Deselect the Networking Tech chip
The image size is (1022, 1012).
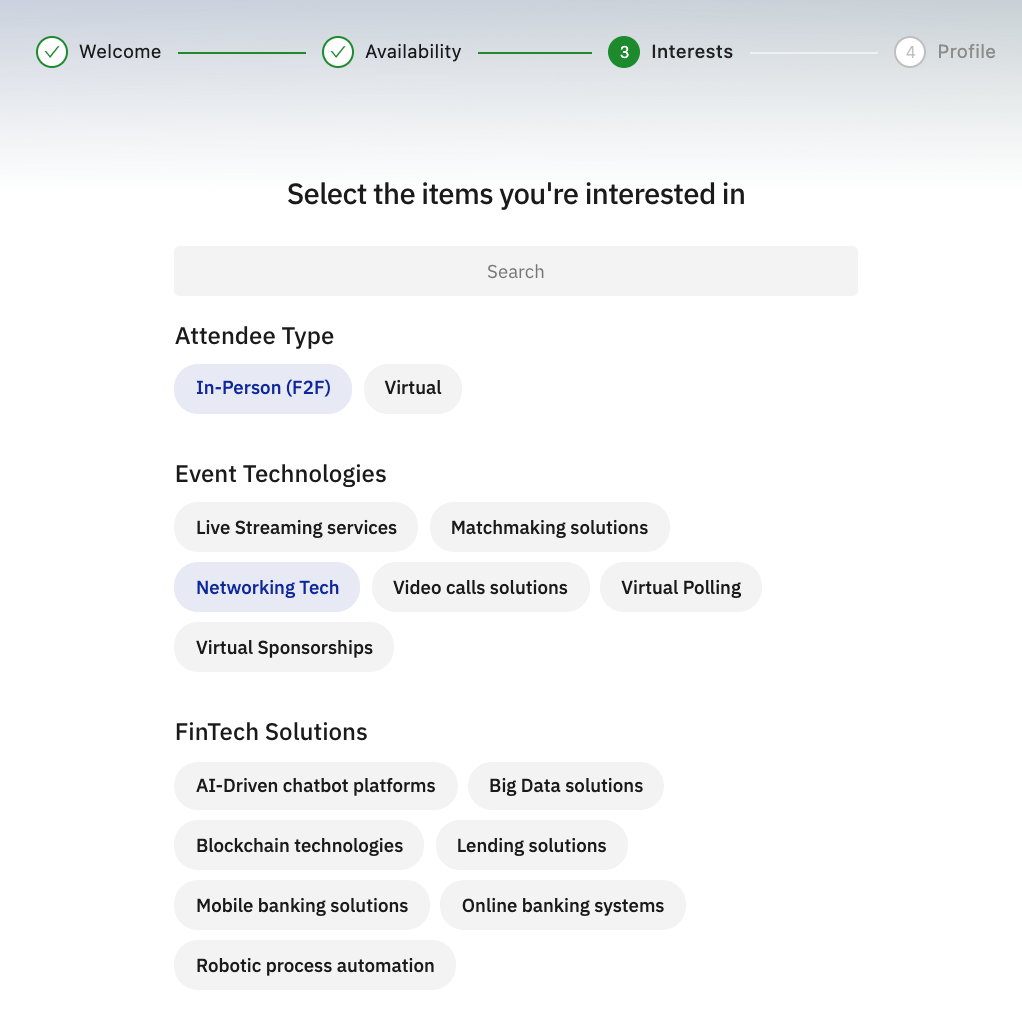267,587
